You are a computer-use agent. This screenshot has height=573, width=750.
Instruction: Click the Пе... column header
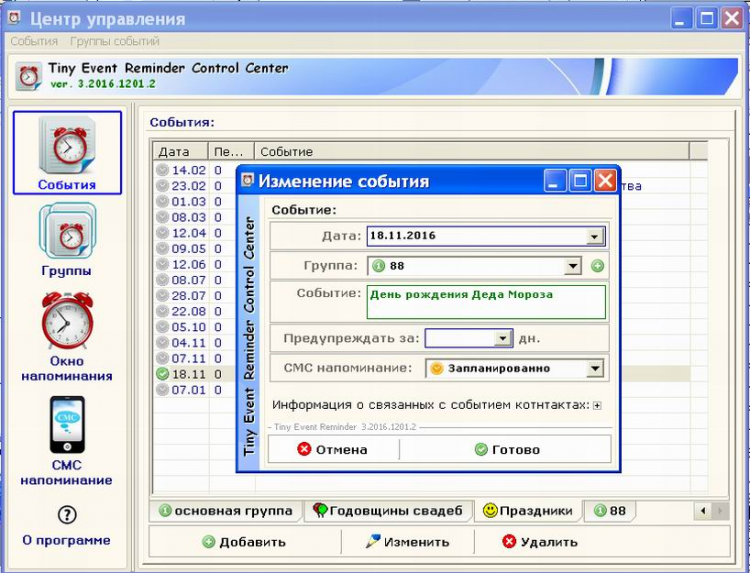click(231, 152)
